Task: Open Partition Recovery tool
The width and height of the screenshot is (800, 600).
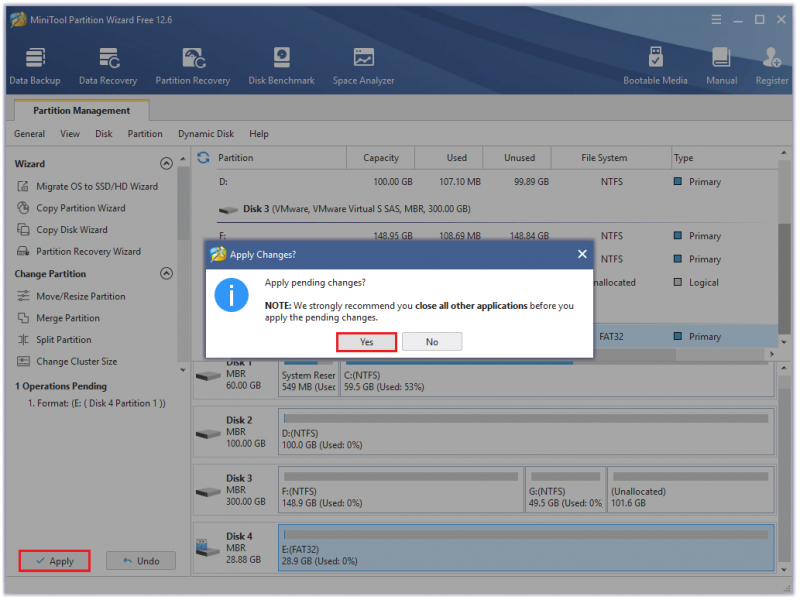Action: pyautogui.click(x=193, y=66)
